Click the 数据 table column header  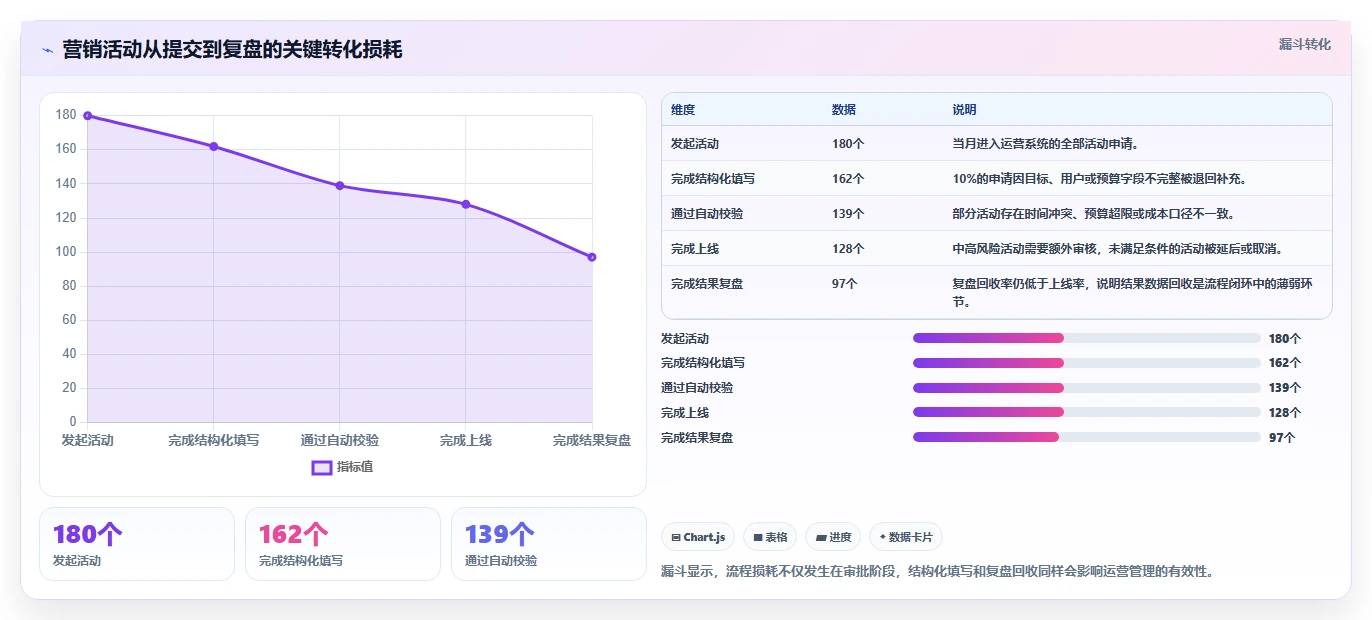point(844,110)
